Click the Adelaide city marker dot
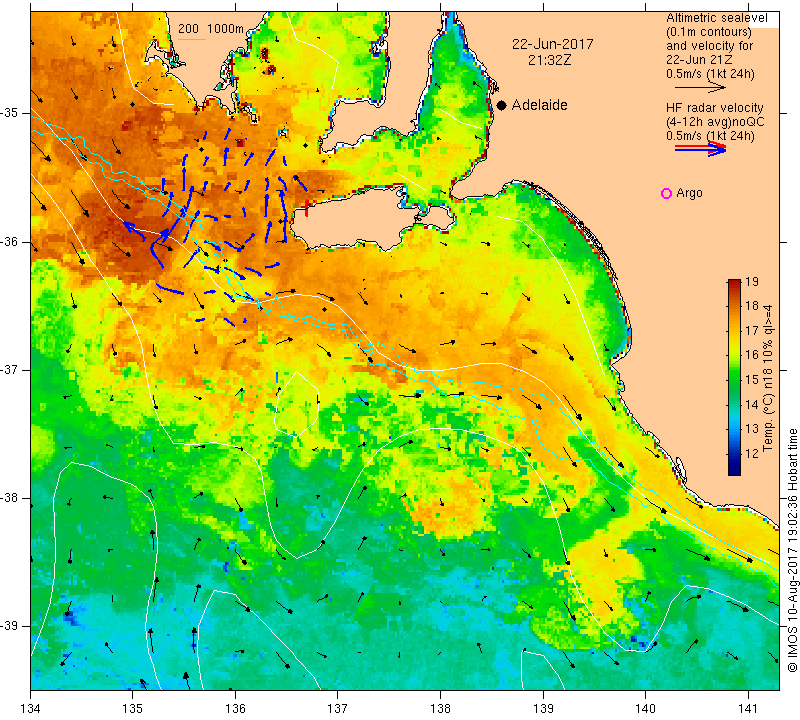 [x=502, y=105]
